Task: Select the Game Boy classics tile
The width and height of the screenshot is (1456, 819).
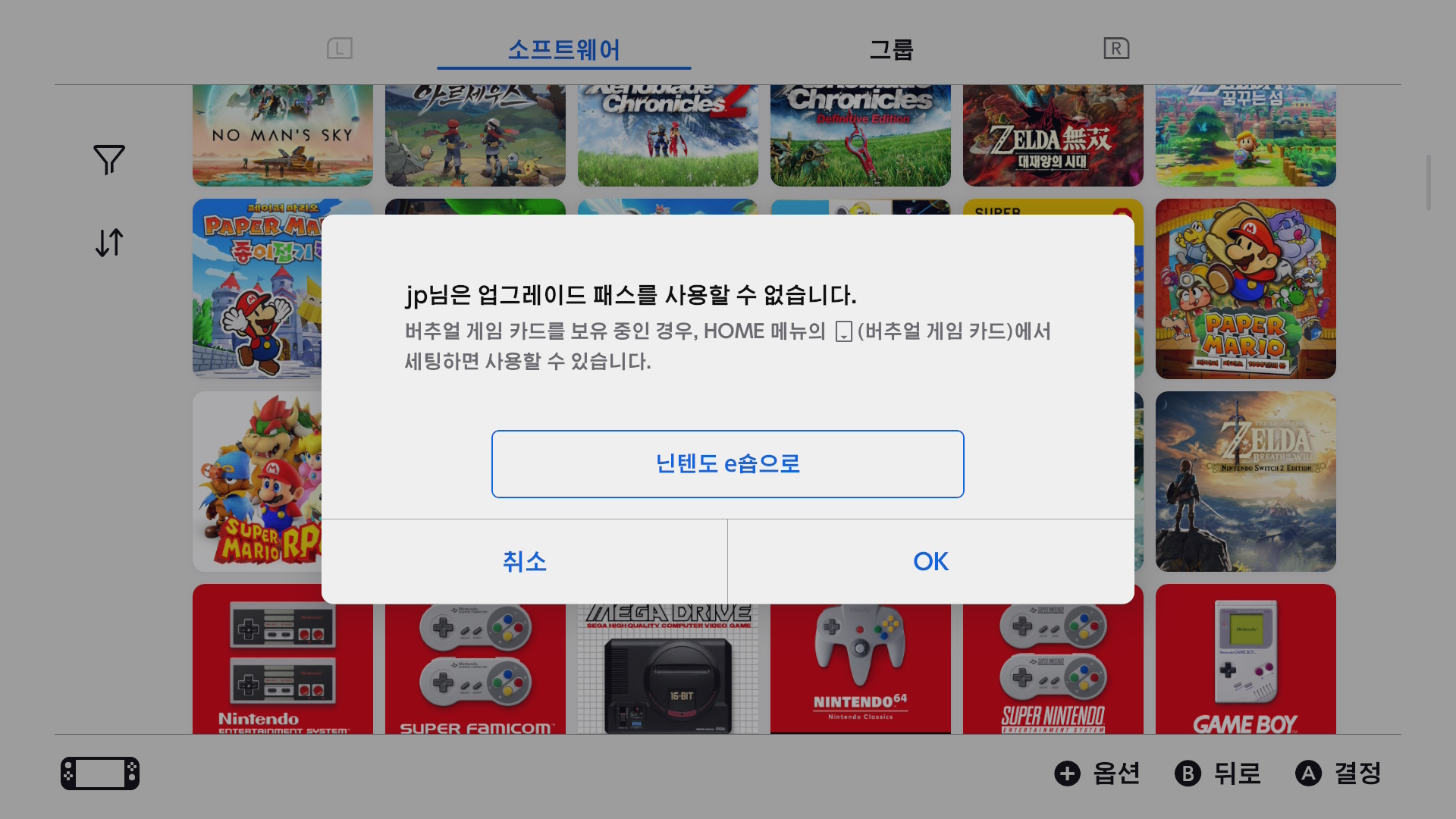Action: click(1246, 659)
